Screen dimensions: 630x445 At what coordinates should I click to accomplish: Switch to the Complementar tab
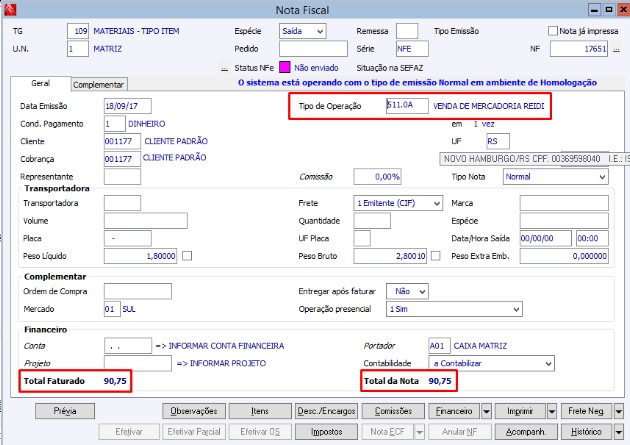tap(99, 85)
